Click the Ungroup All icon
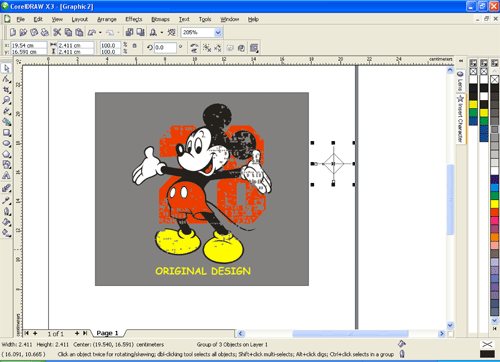The height and width of the screenshot is (362, 500). point(218,48)
